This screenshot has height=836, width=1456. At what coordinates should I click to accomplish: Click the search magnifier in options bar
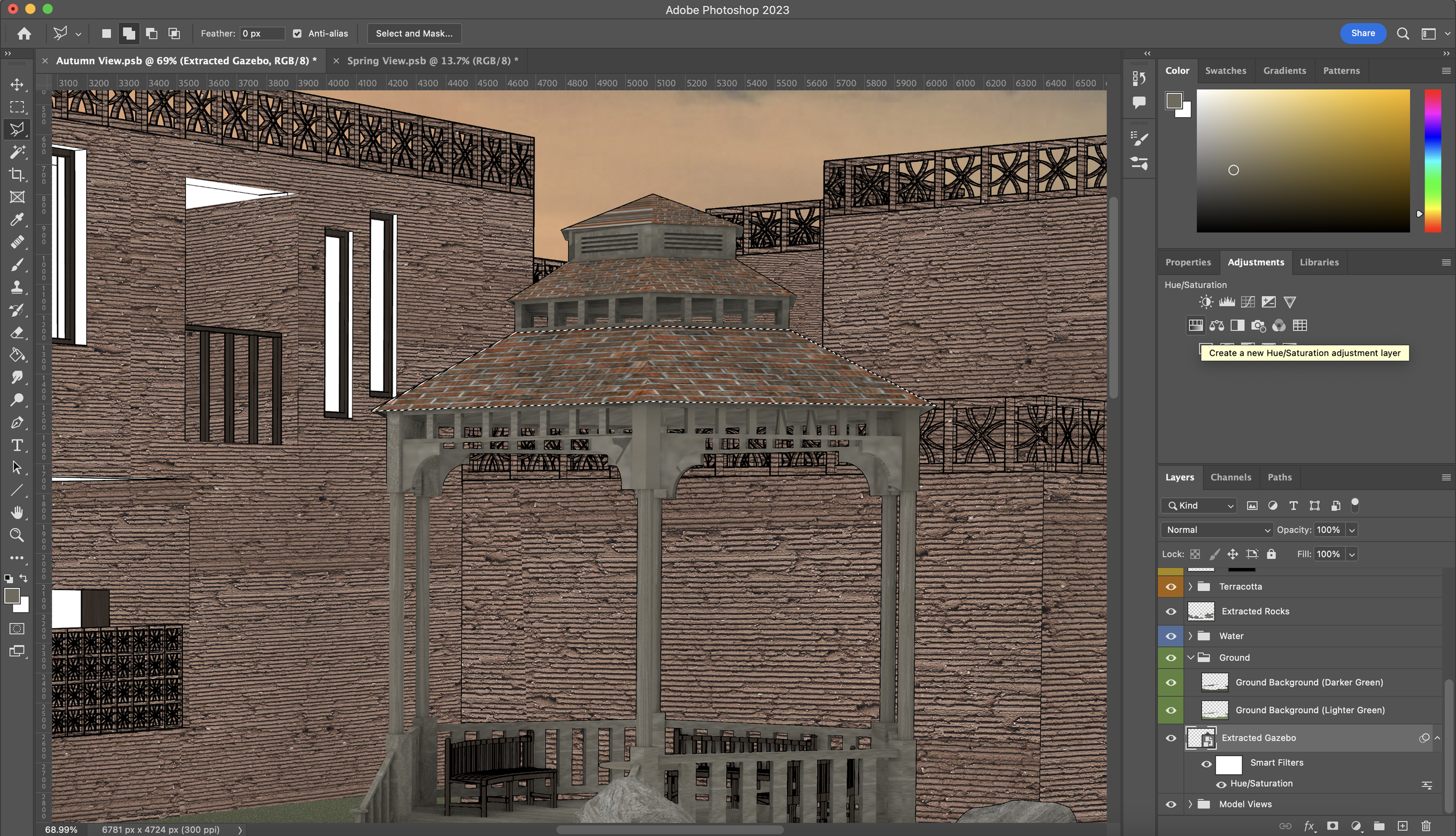pyautogui.click(x=1403, y=34)
